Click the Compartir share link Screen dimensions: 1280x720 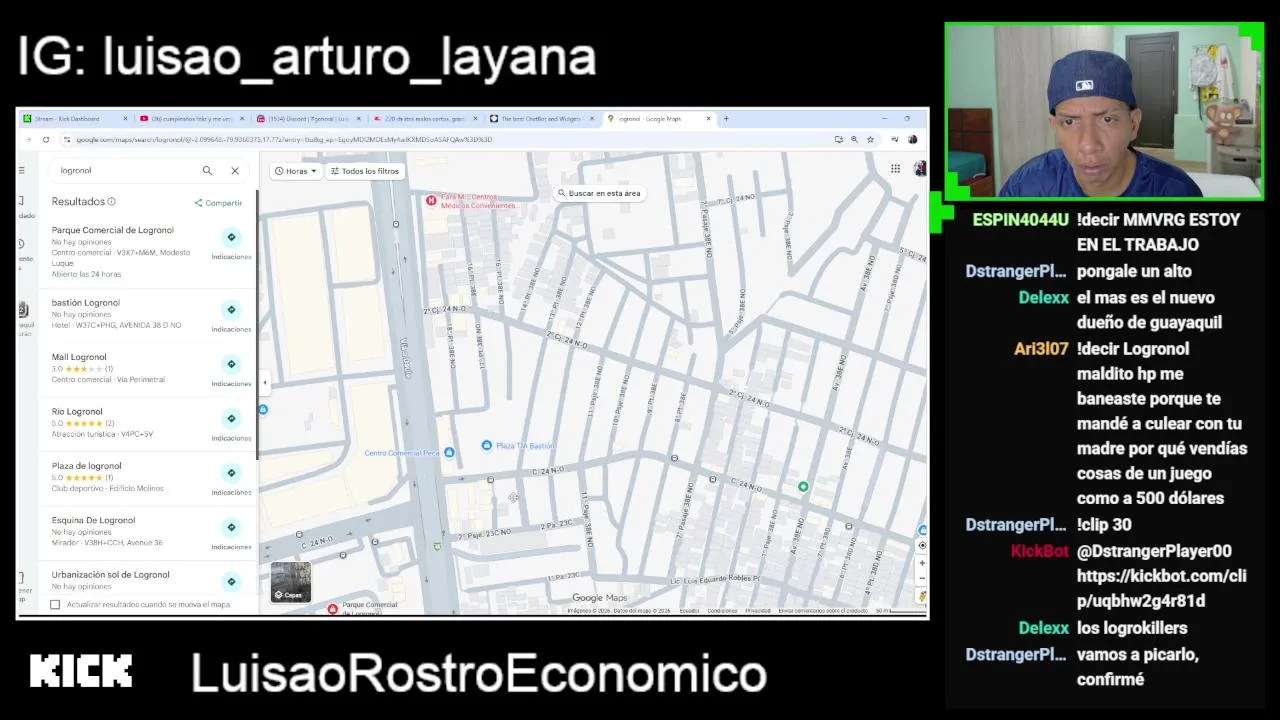[218, 203]
